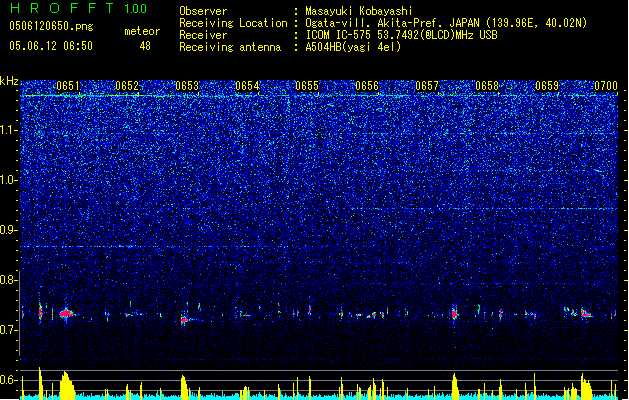
Task: Click the red meteor echo below 0653
Action: [x=184, y=320]
